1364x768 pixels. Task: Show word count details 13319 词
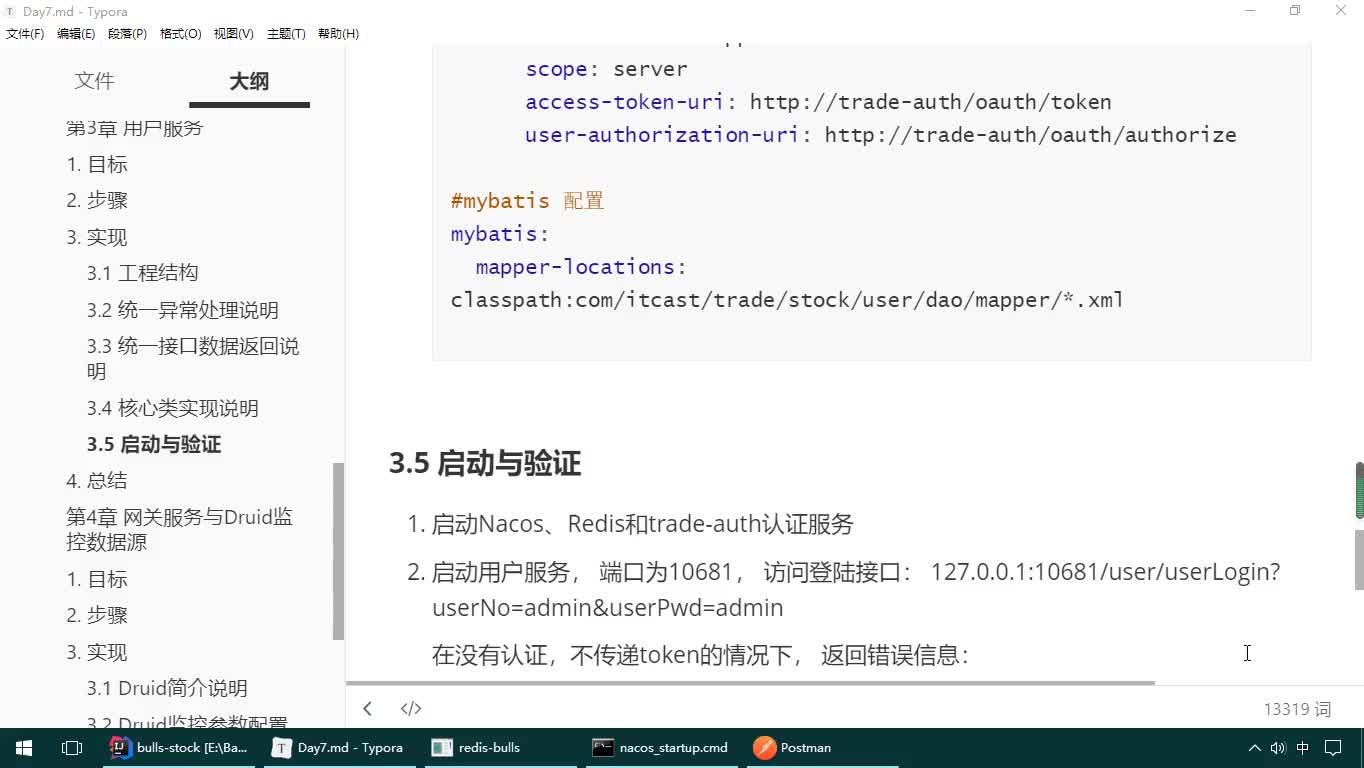pyautogui.click(x=1297, y=709)
